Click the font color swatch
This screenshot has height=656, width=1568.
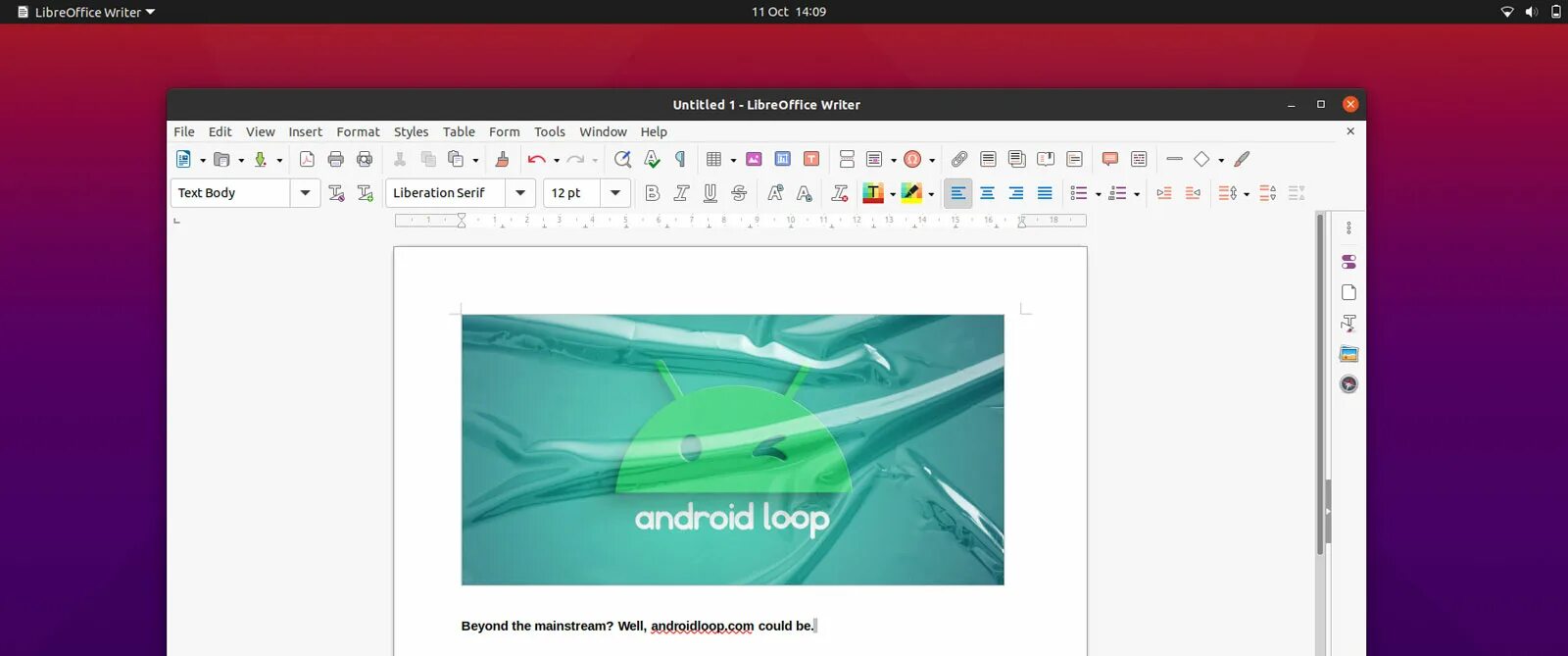(873, 193)
